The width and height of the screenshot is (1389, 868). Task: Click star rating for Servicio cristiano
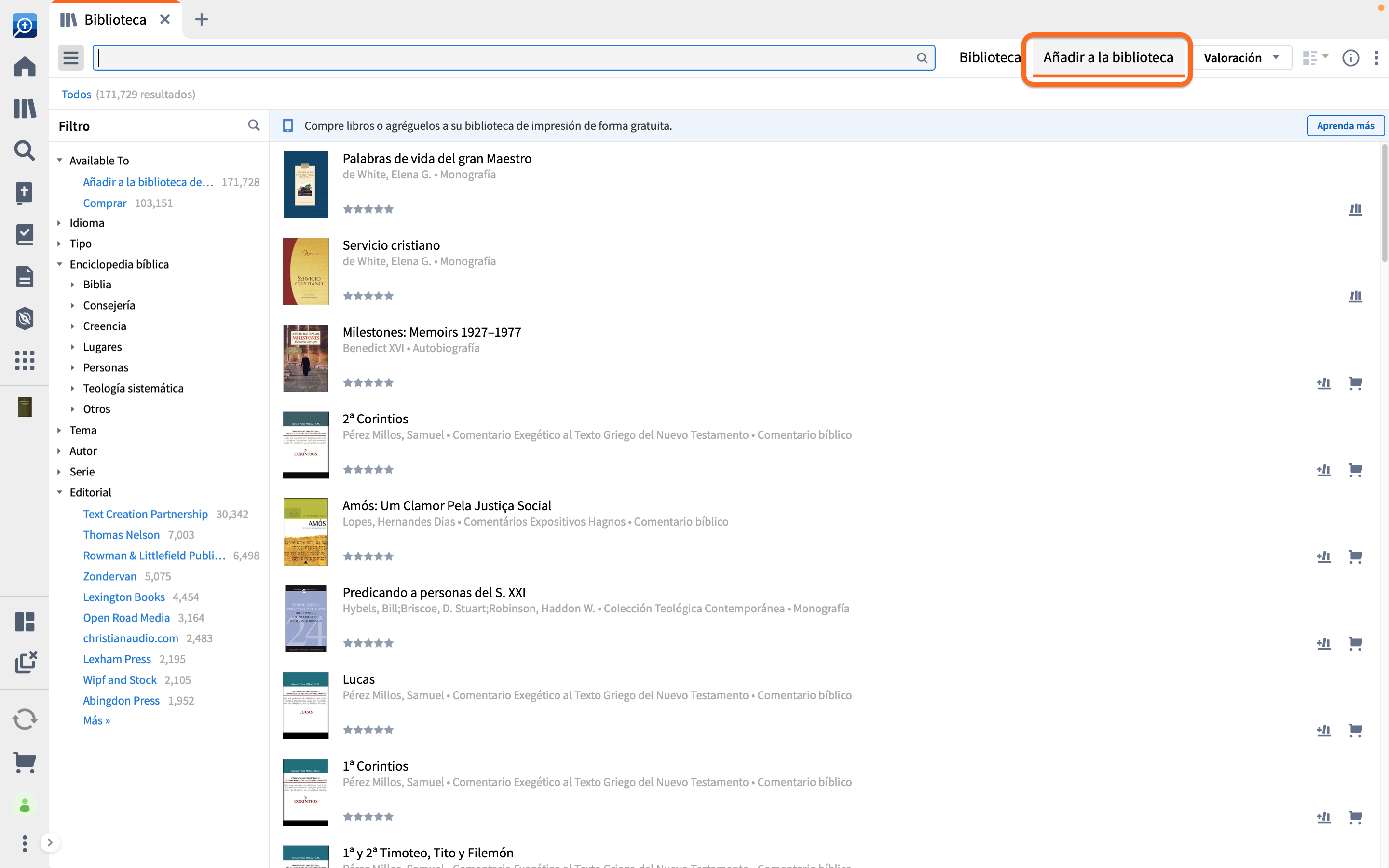(368, 296)
